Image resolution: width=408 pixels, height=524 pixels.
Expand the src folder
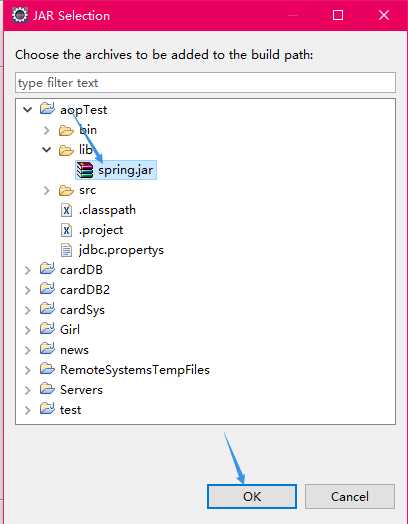point(47,190)
